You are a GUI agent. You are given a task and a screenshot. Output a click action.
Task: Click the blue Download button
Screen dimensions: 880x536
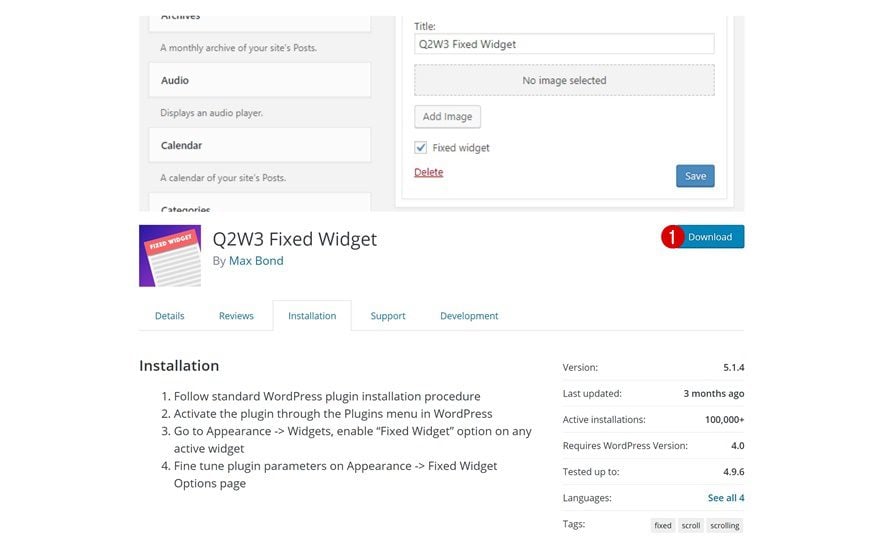tap(711, 237)
